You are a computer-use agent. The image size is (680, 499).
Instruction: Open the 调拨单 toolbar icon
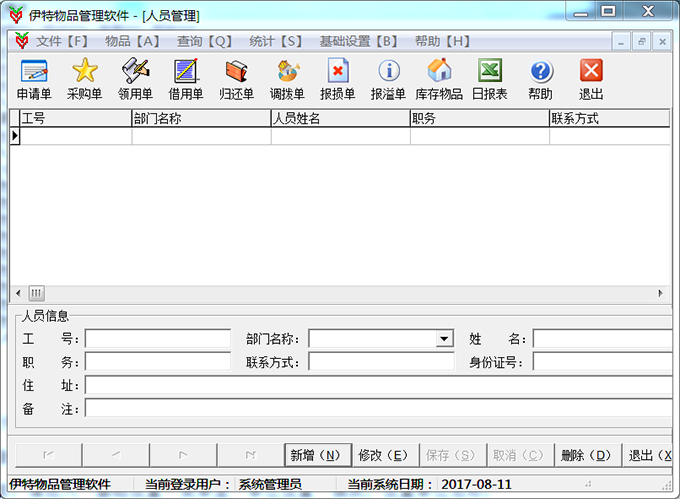287,79
